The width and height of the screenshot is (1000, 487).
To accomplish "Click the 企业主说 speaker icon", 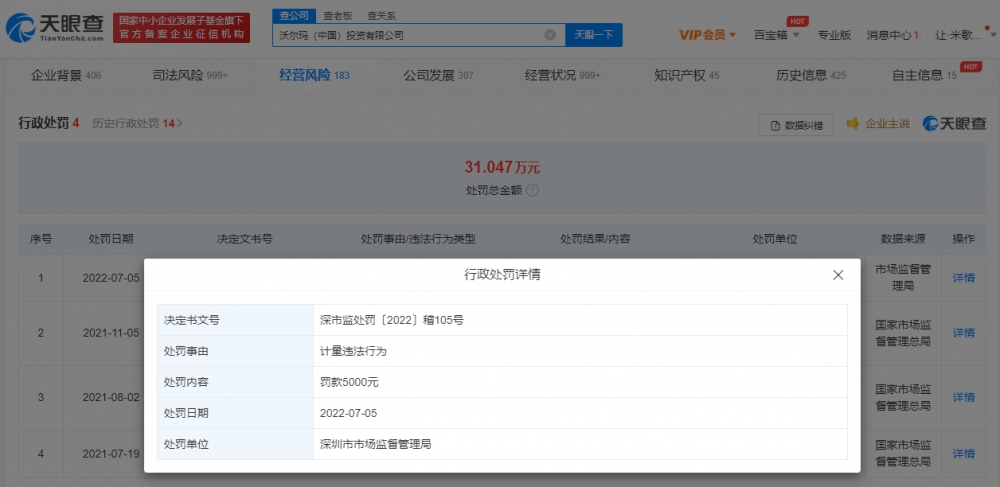I will coord(853,124).
